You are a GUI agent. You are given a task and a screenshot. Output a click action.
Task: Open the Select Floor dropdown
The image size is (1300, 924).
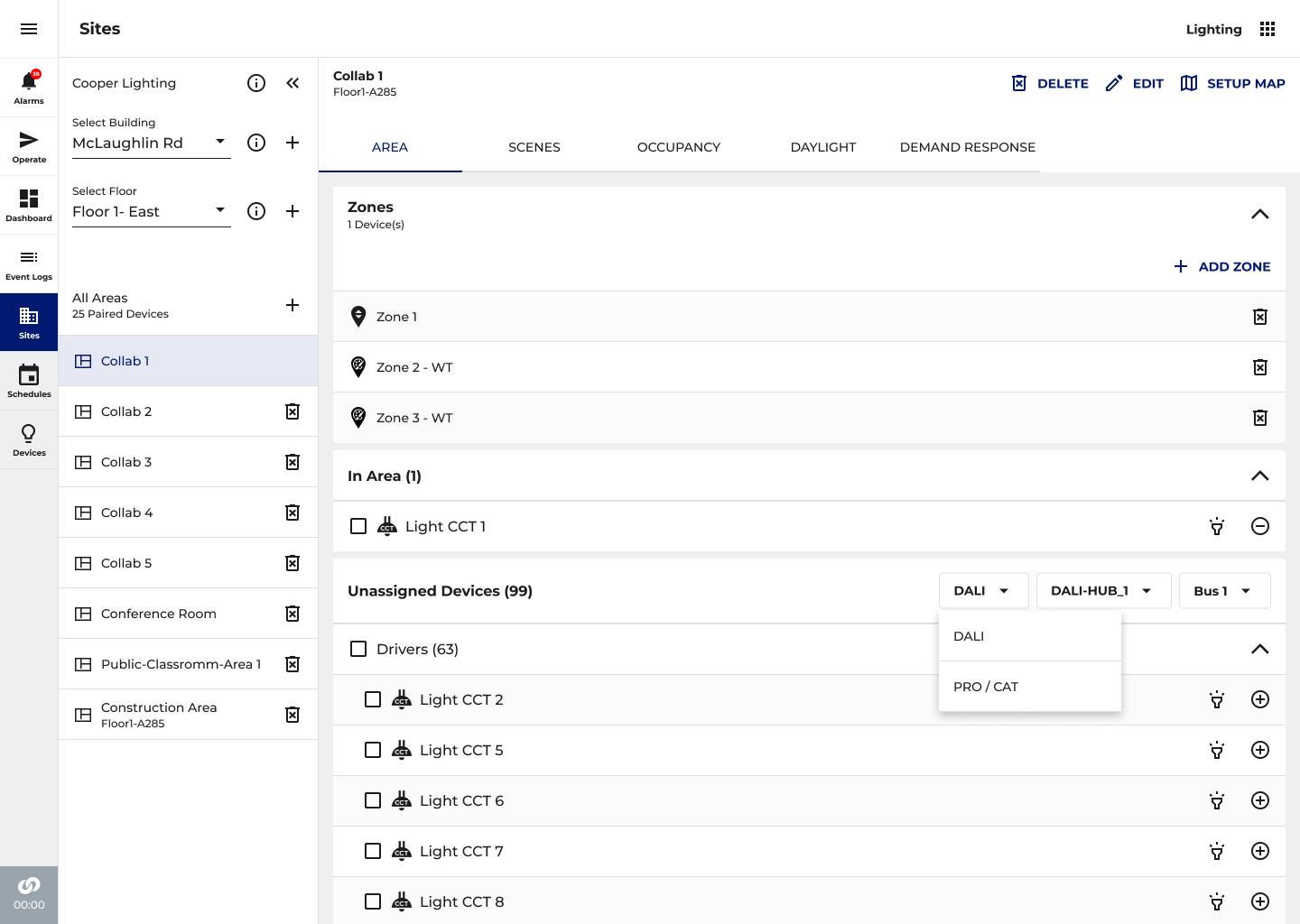[152, 211]
